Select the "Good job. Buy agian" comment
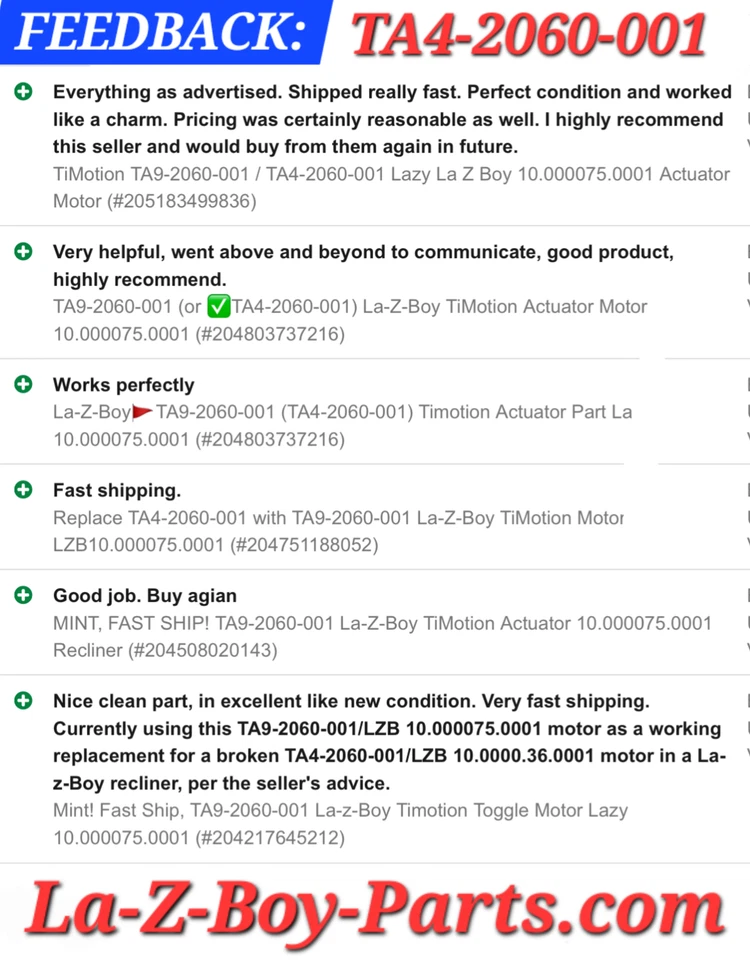This screenshot has width=750, height=960. click(145, 596)
